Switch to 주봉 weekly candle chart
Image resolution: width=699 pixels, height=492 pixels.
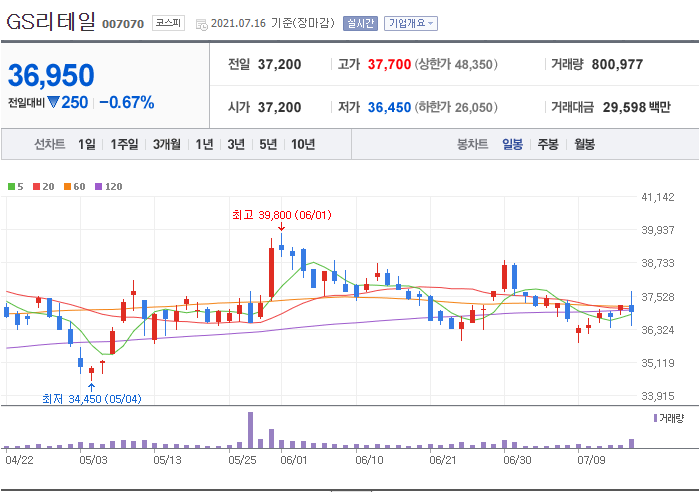pyautogui.click(x=548, y=144)
